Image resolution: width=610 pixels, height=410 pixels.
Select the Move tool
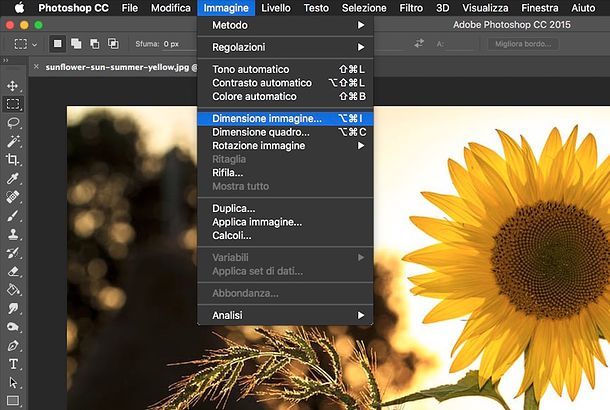click(13, 86)
